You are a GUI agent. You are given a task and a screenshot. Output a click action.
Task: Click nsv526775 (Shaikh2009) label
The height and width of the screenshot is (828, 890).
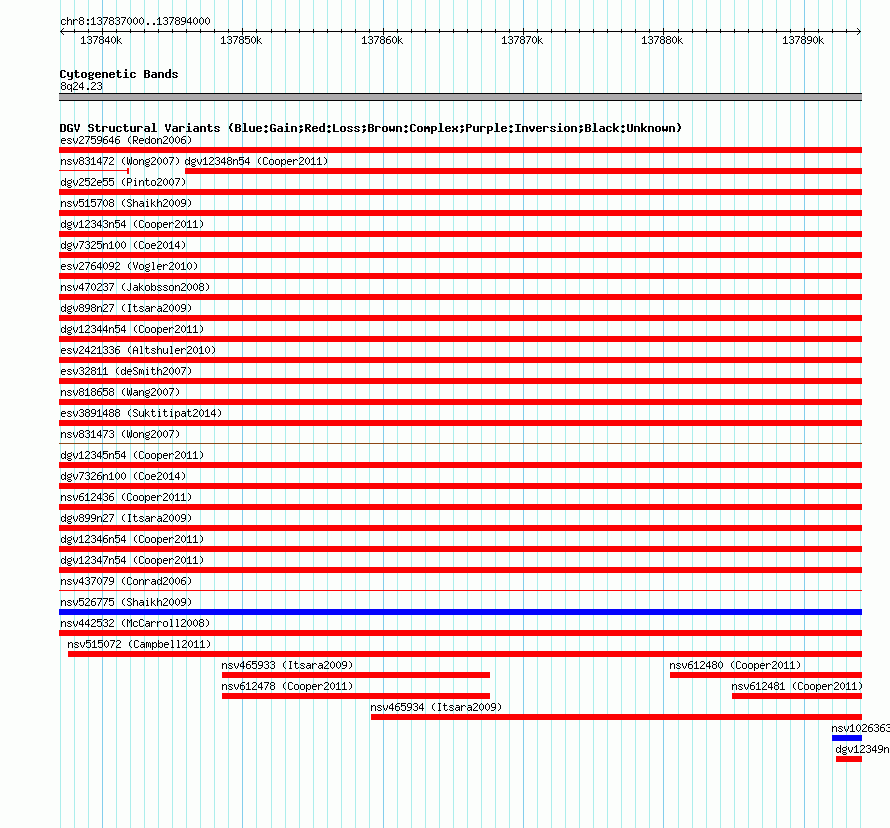pyautogui.click(x=126, y=602)
